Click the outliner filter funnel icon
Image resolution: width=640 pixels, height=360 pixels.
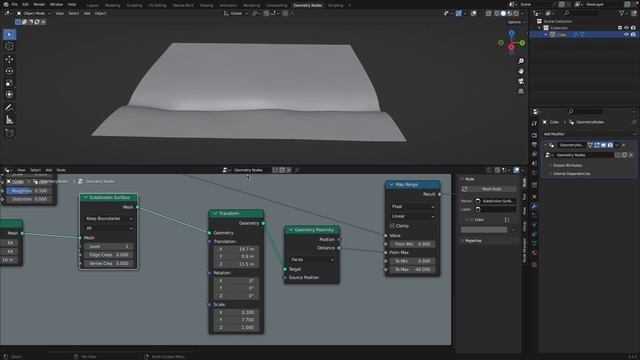(622, 13)
